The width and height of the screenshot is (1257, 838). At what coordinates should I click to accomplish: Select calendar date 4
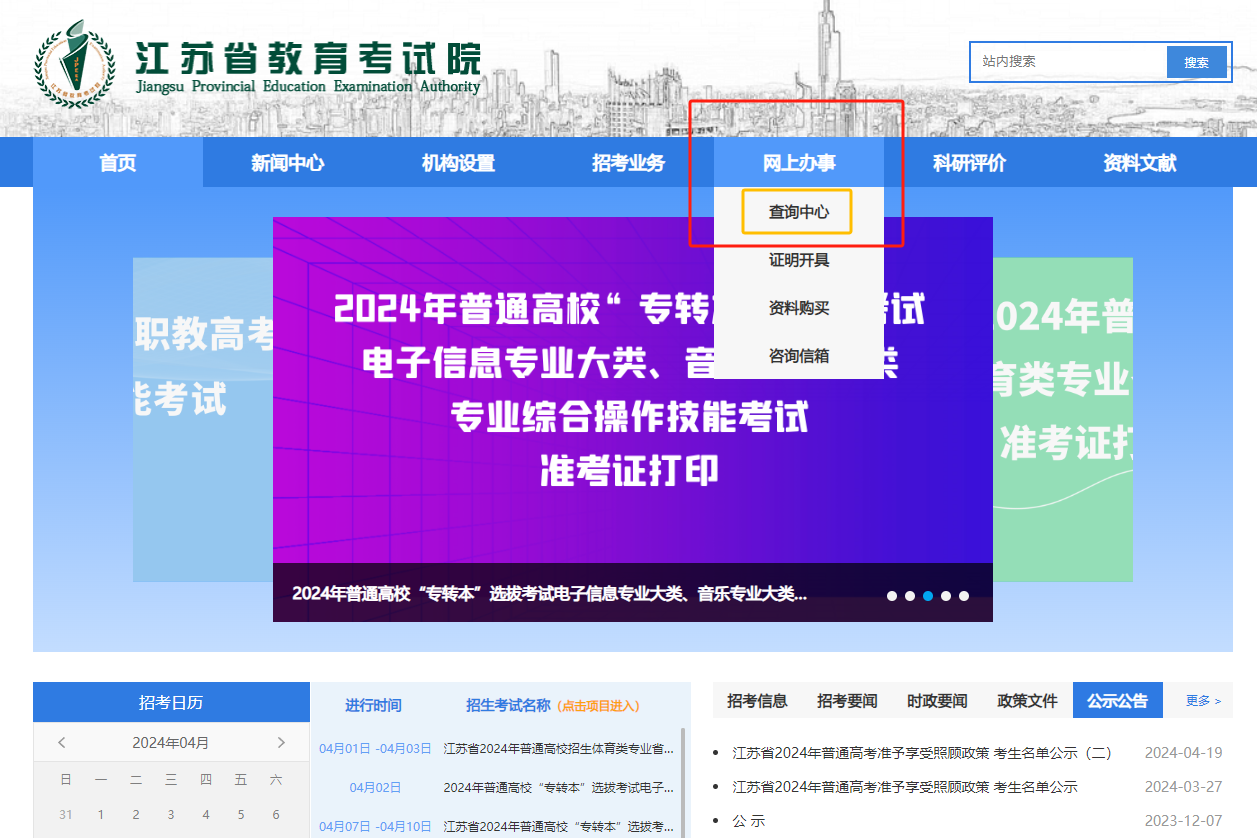pos(206,815)
